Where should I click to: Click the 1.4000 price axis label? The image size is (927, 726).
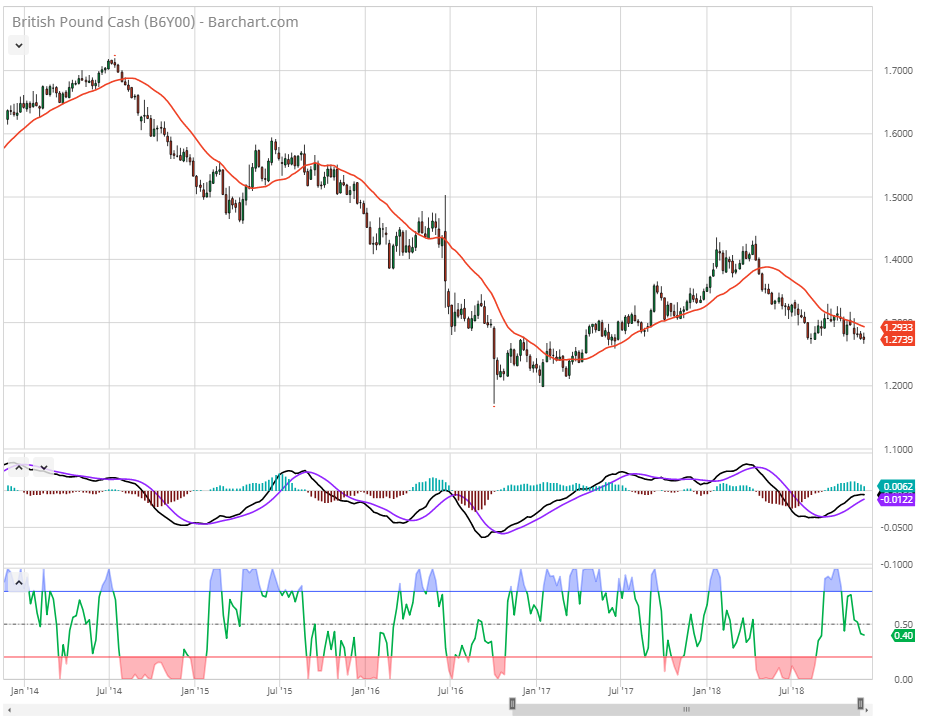(x=898, y=260)
